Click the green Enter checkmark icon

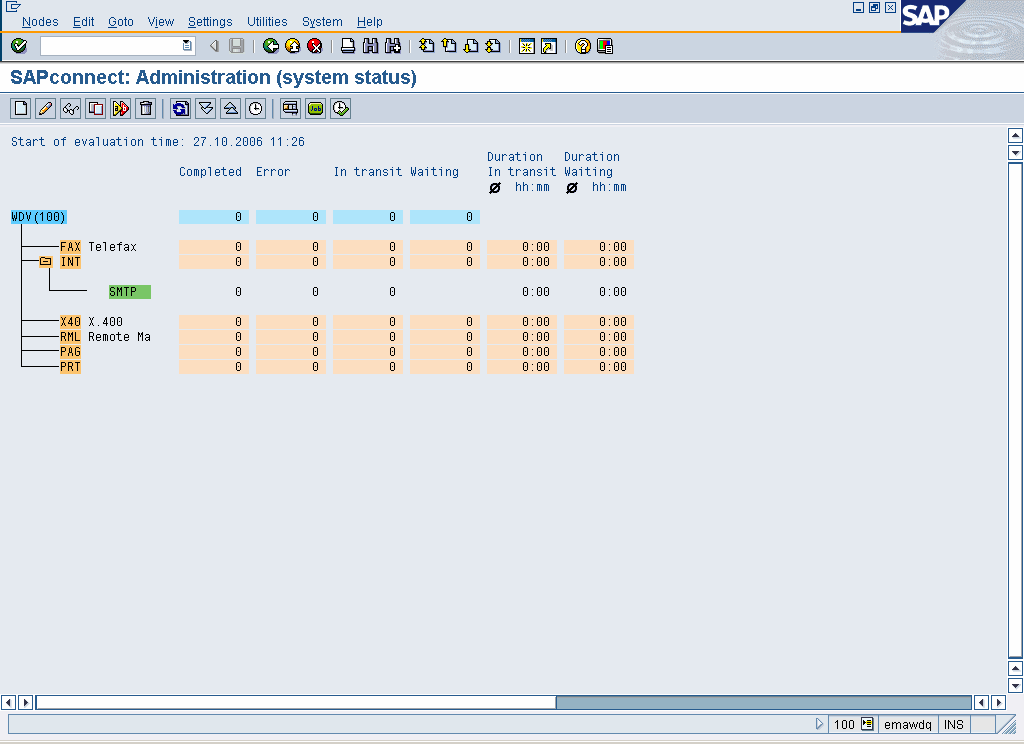point(19,46)
